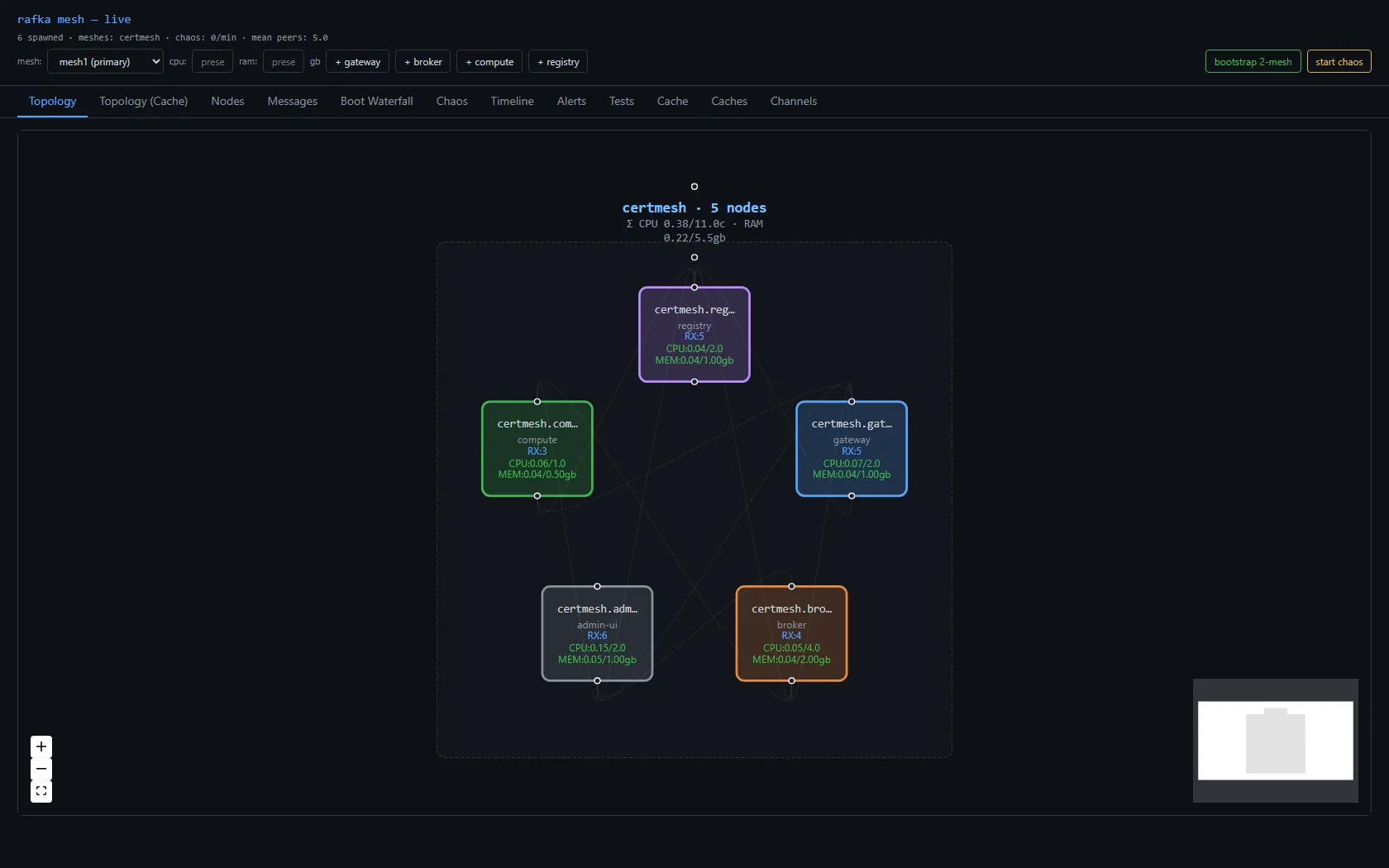Select the Cache tab
Screen dimensions: 1389x868
coord(672,101)
